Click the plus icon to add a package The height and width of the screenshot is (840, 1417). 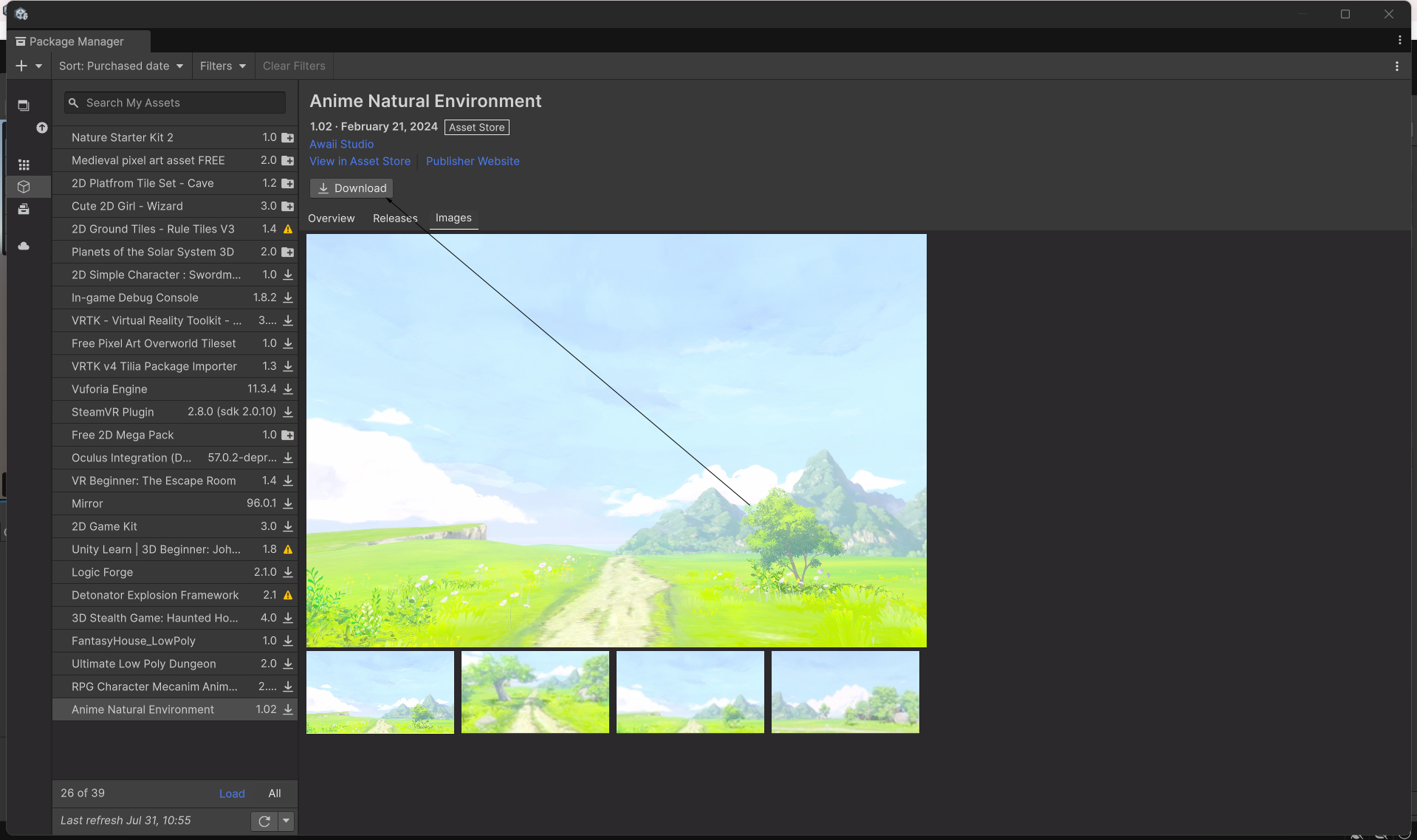coord(21,66)
